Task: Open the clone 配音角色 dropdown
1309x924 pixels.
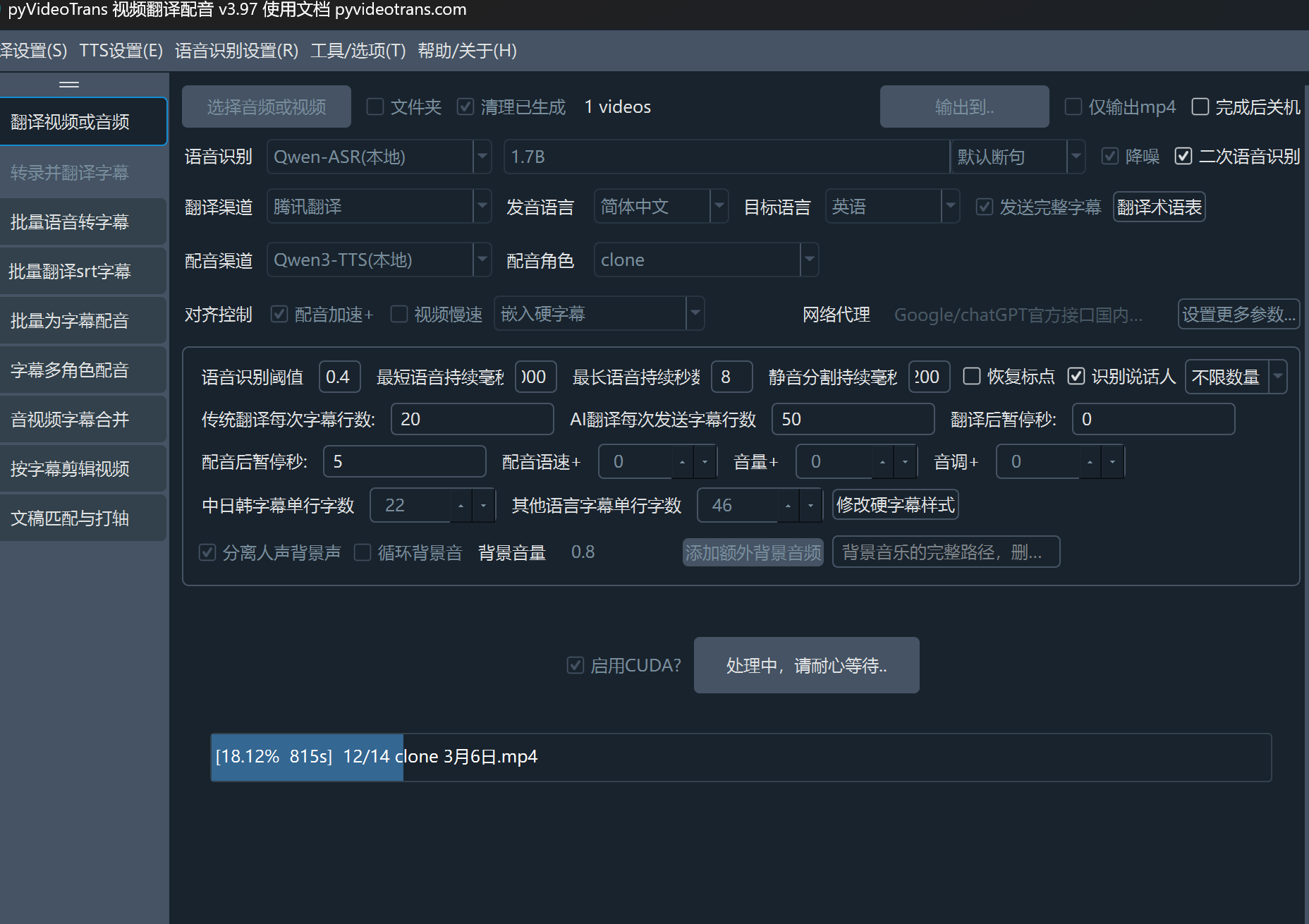Action: pyautogui.click(x=809, y=260)
